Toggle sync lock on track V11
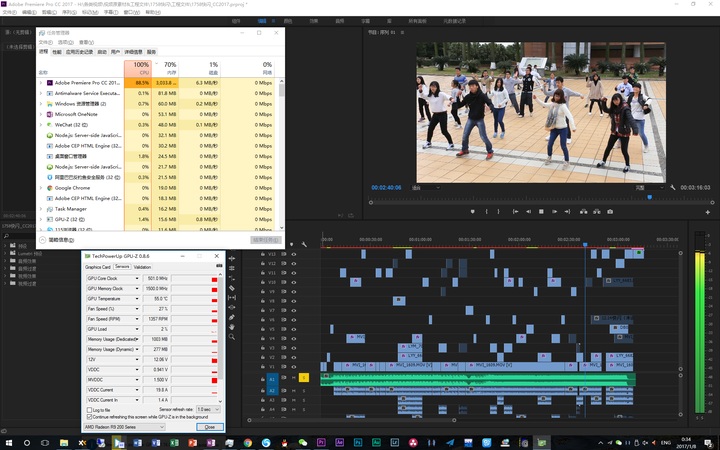Image resolution: width=720 pixels, height=450 pixels. [x=284, y=273]
